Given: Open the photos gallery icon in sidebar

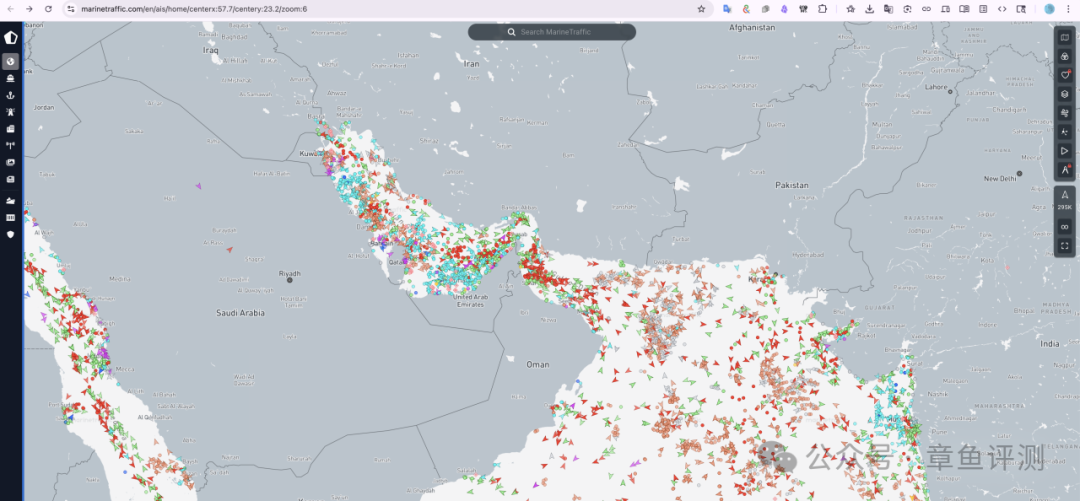Looking at the screenshot, I should pos(10,163).
